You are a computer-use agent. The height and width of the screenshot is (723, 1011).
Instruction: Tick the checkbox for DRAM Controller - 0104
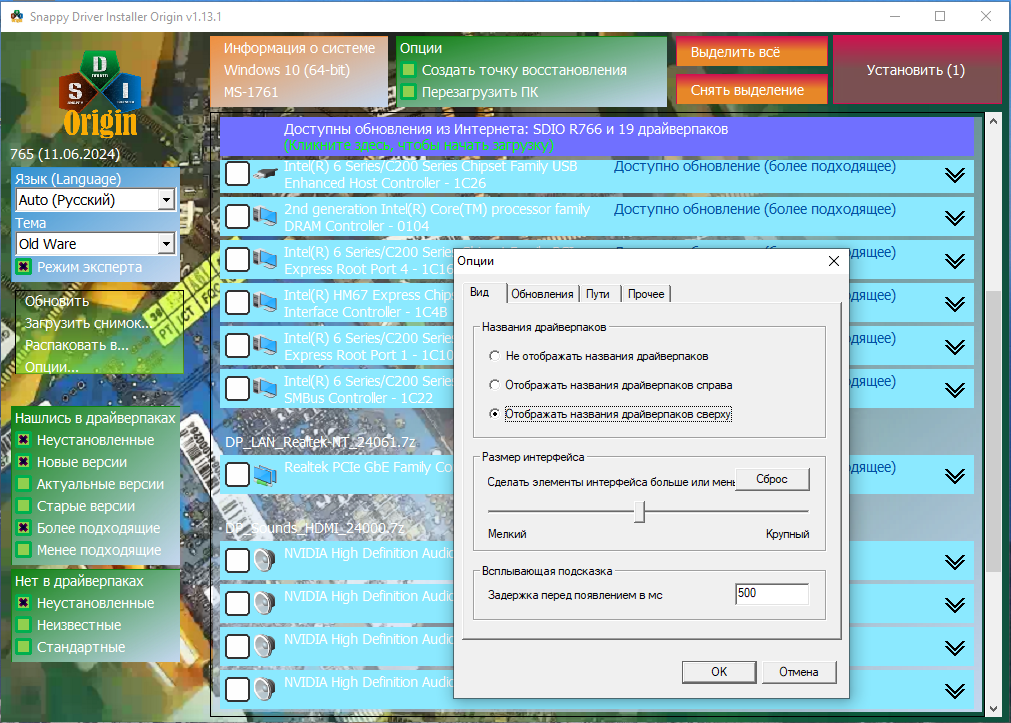[237, 217]
